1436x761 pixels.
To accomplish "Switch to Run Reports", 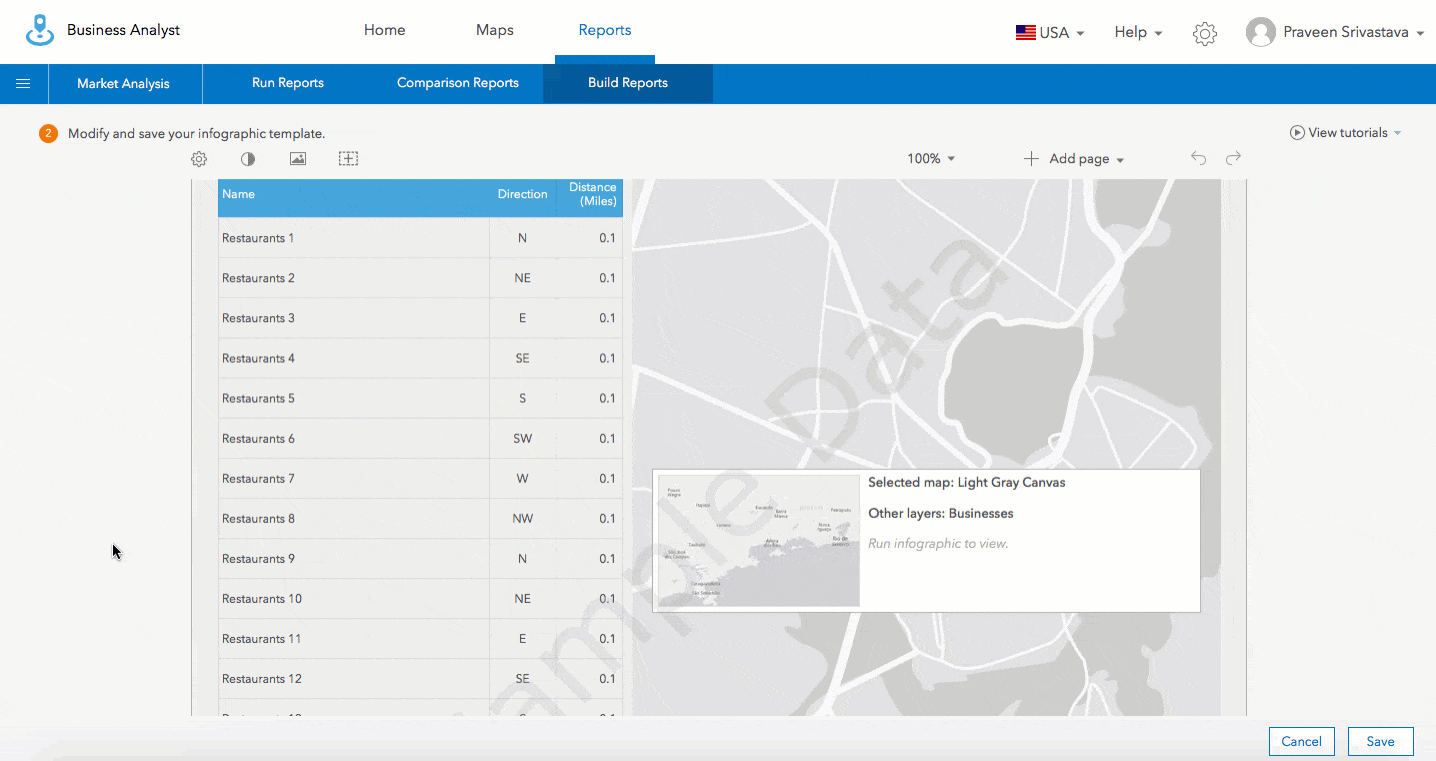I will (x=288, y=83).
